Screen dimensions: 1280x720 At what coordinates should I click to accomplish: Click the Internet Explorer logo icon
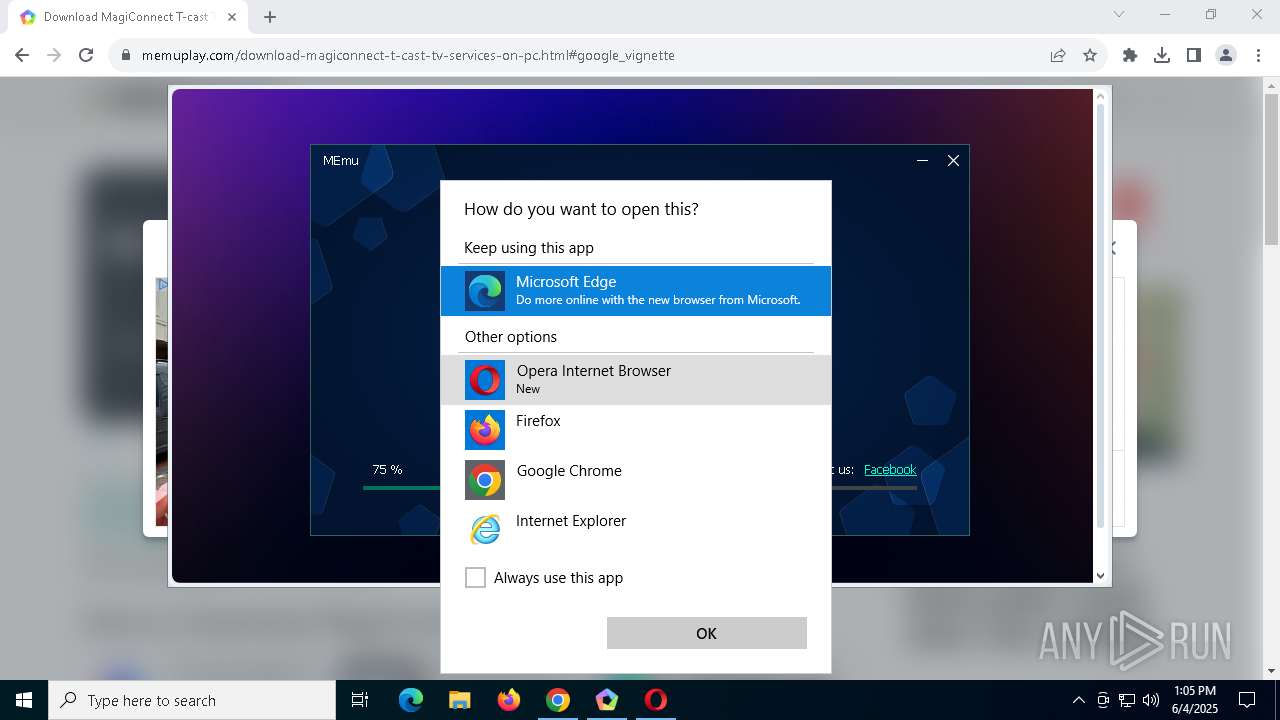[x=485, y=530]
